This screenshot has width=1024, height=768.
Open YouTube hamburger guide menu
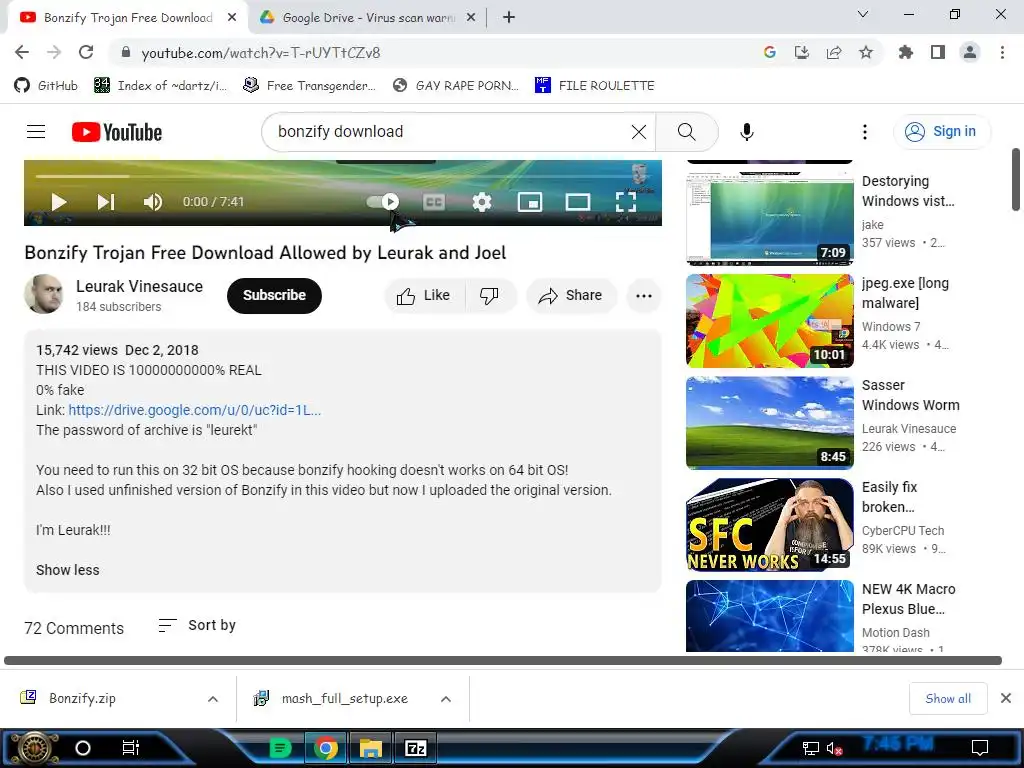(36, 132)
